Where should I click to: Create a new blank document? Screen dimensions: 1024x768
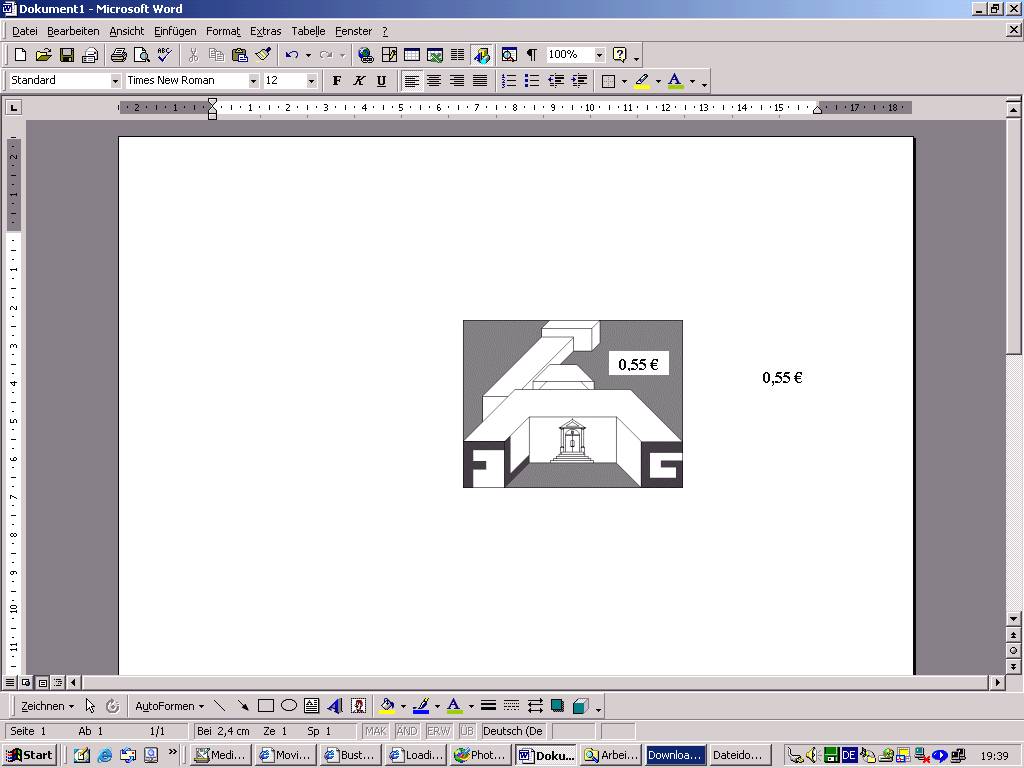point(20,55)
